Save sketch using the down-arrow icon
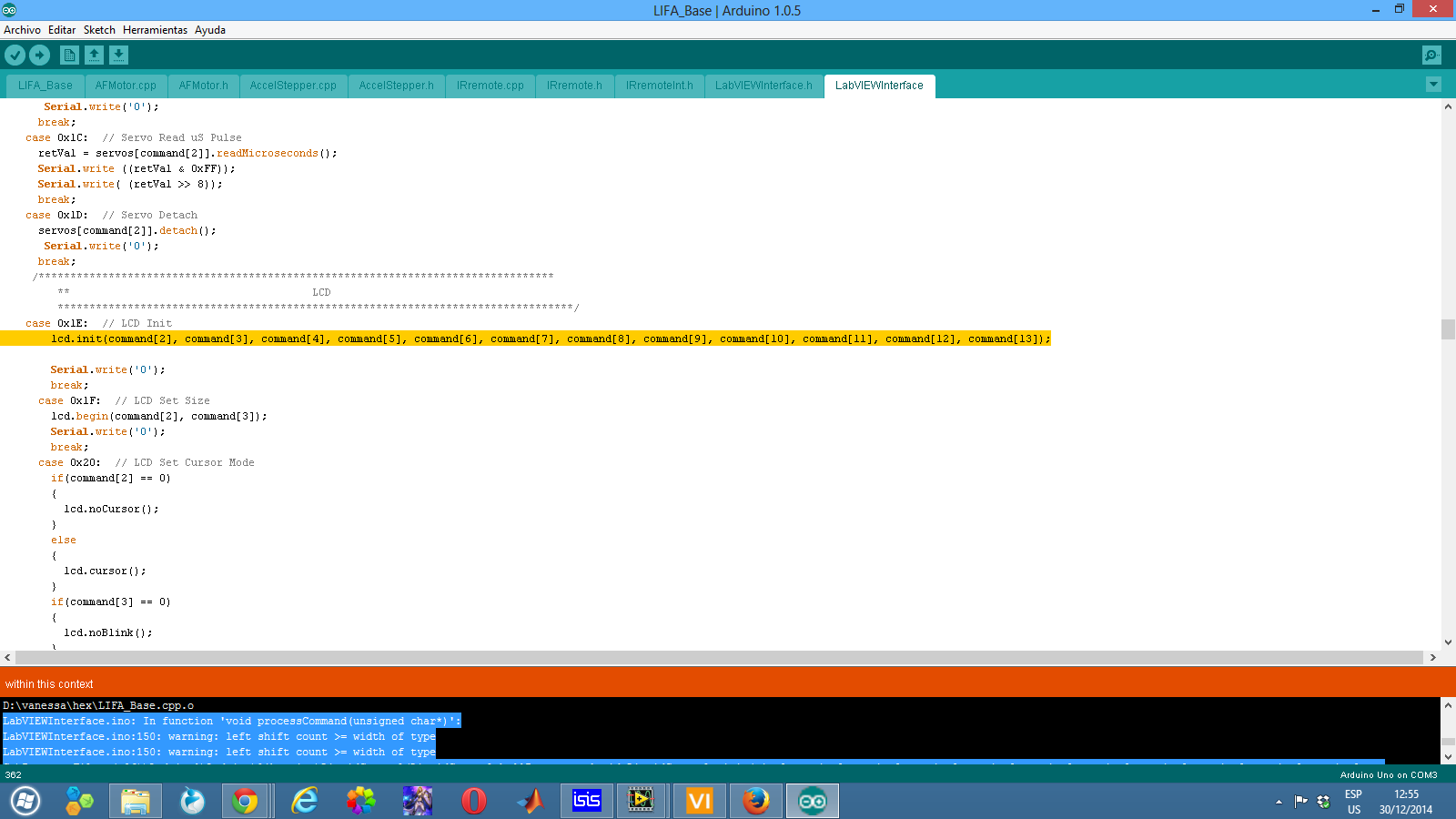Viewport: 1456px width, 819px height. [x=118, y=56]
